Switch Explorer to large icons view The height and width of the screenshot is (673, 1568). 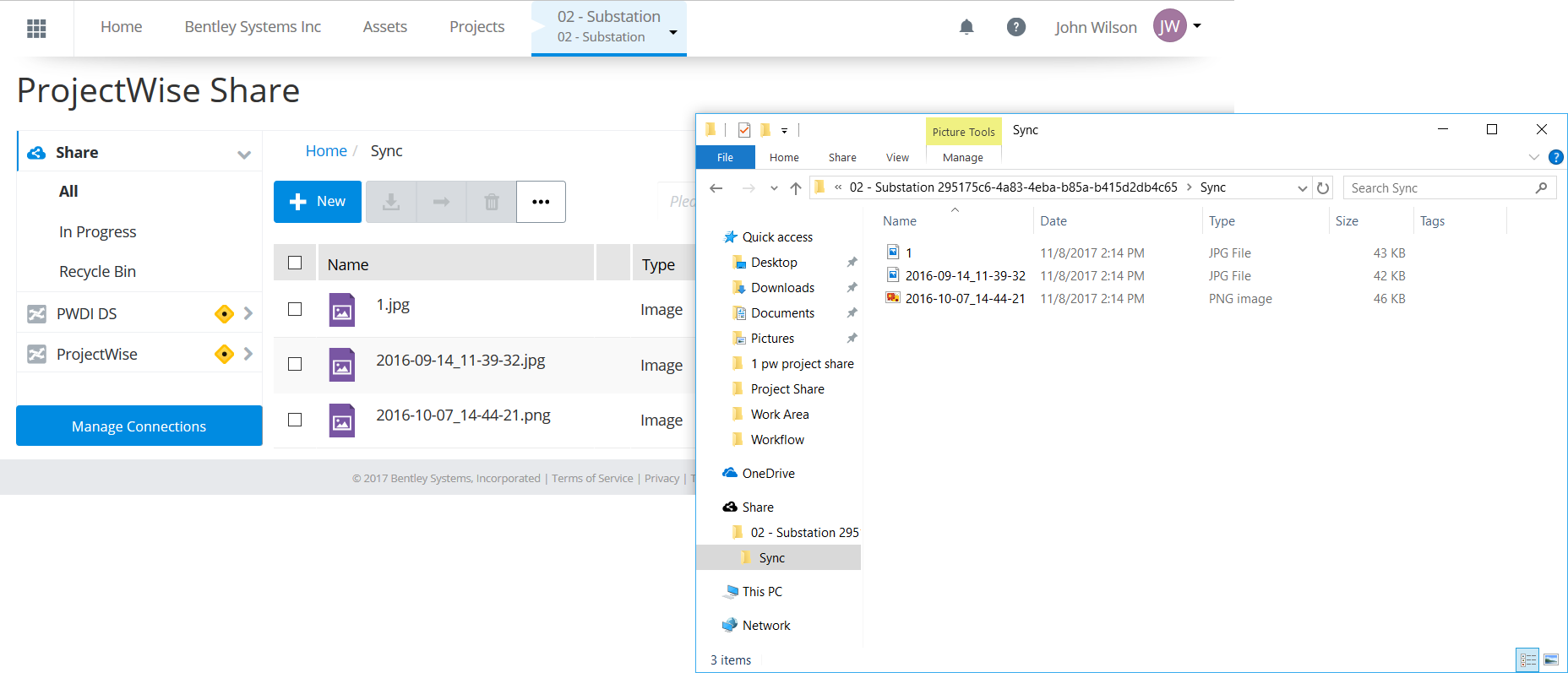pyautogui.click(x=1551, y=660)
